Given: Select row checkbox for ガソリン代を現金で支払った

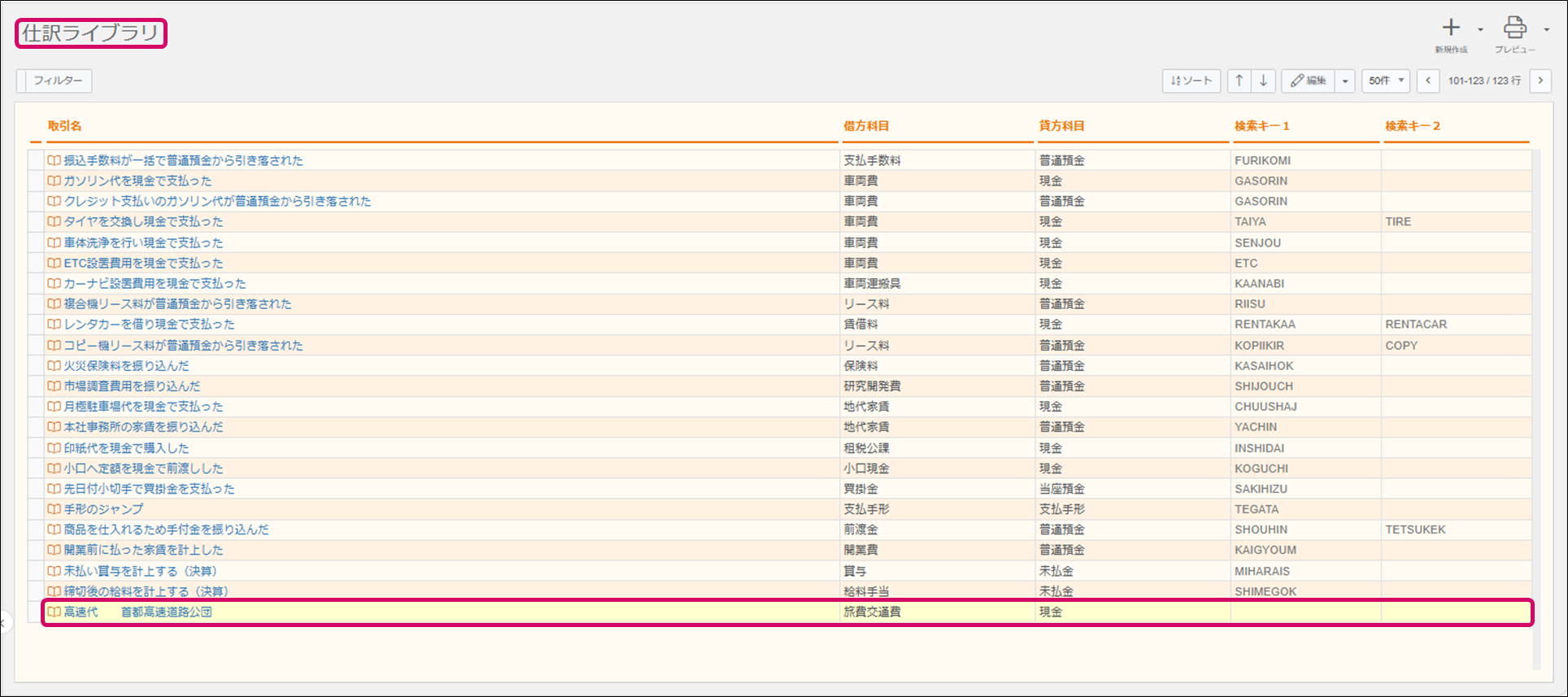Looking at the screenshot, I should pyautogui.click(x=35, y=181).
